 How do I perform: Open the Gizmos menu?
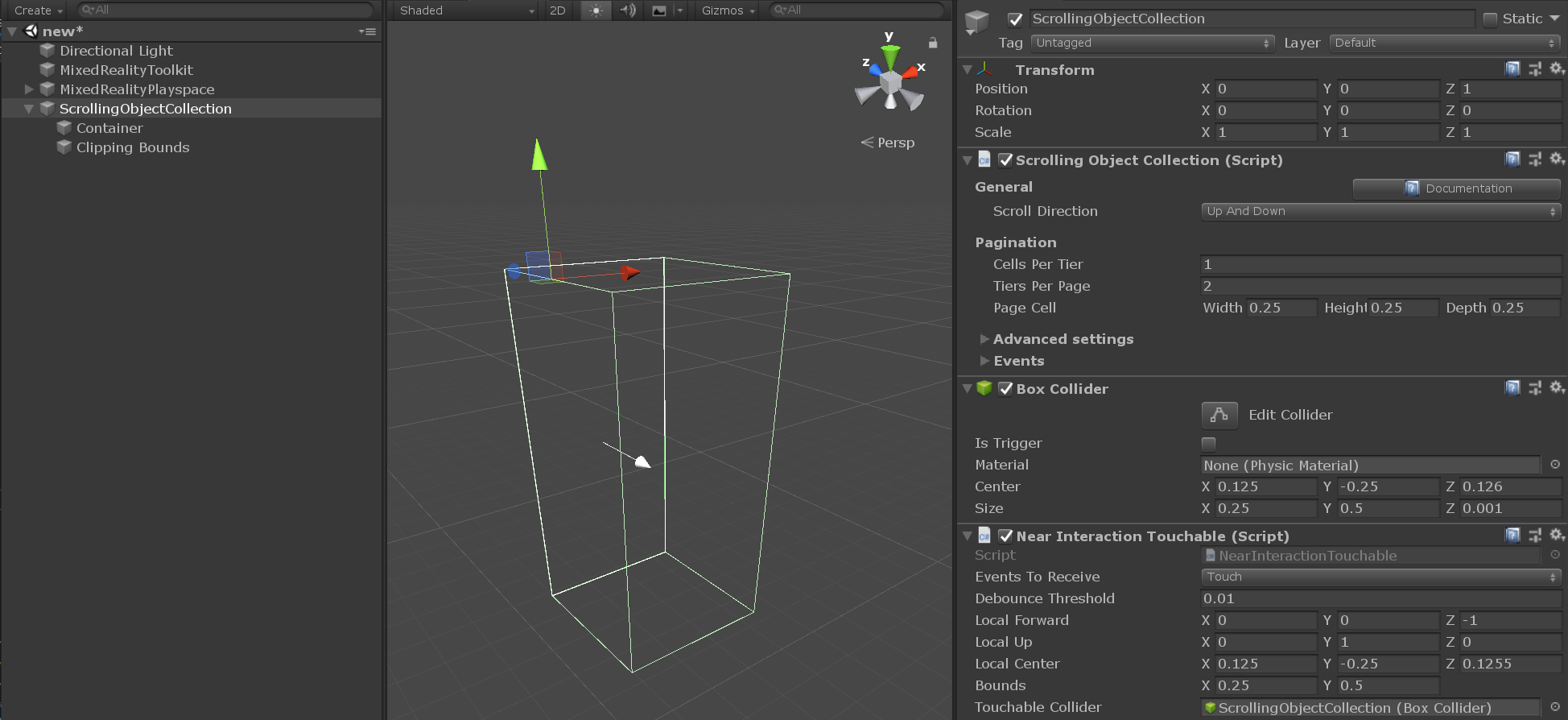coord(728,10)
